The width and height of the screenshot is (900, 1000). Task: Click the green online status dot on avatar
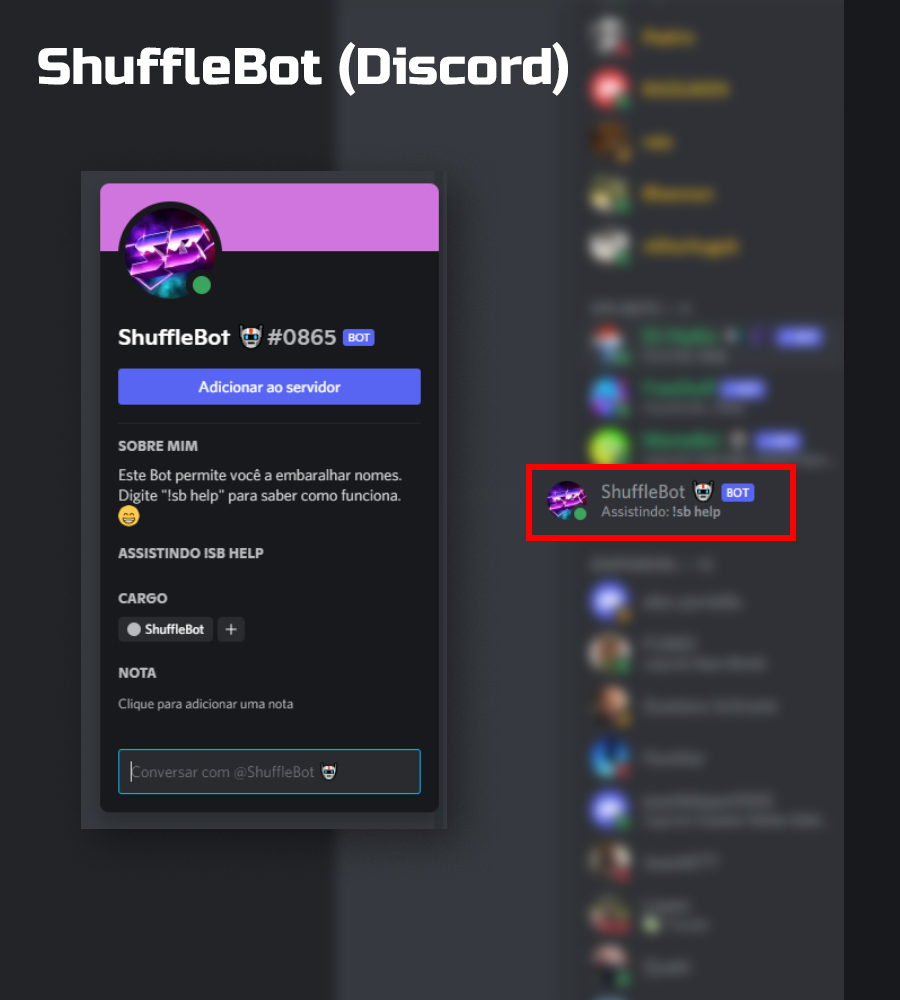pos(202,285)
